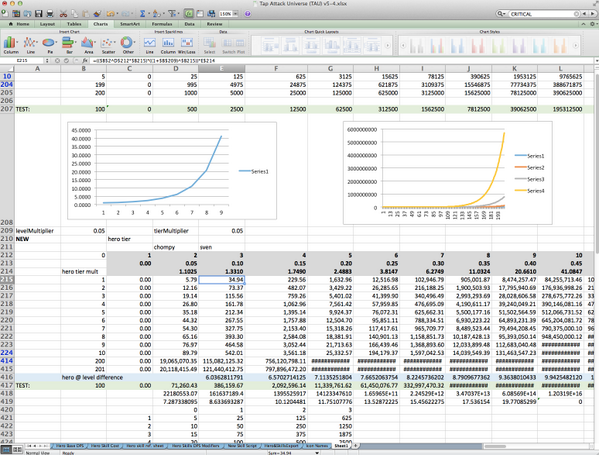This screenshot has height=455, width=599.
Task: Show next Chart Styles with right arrow
Action: click(576, 45)
